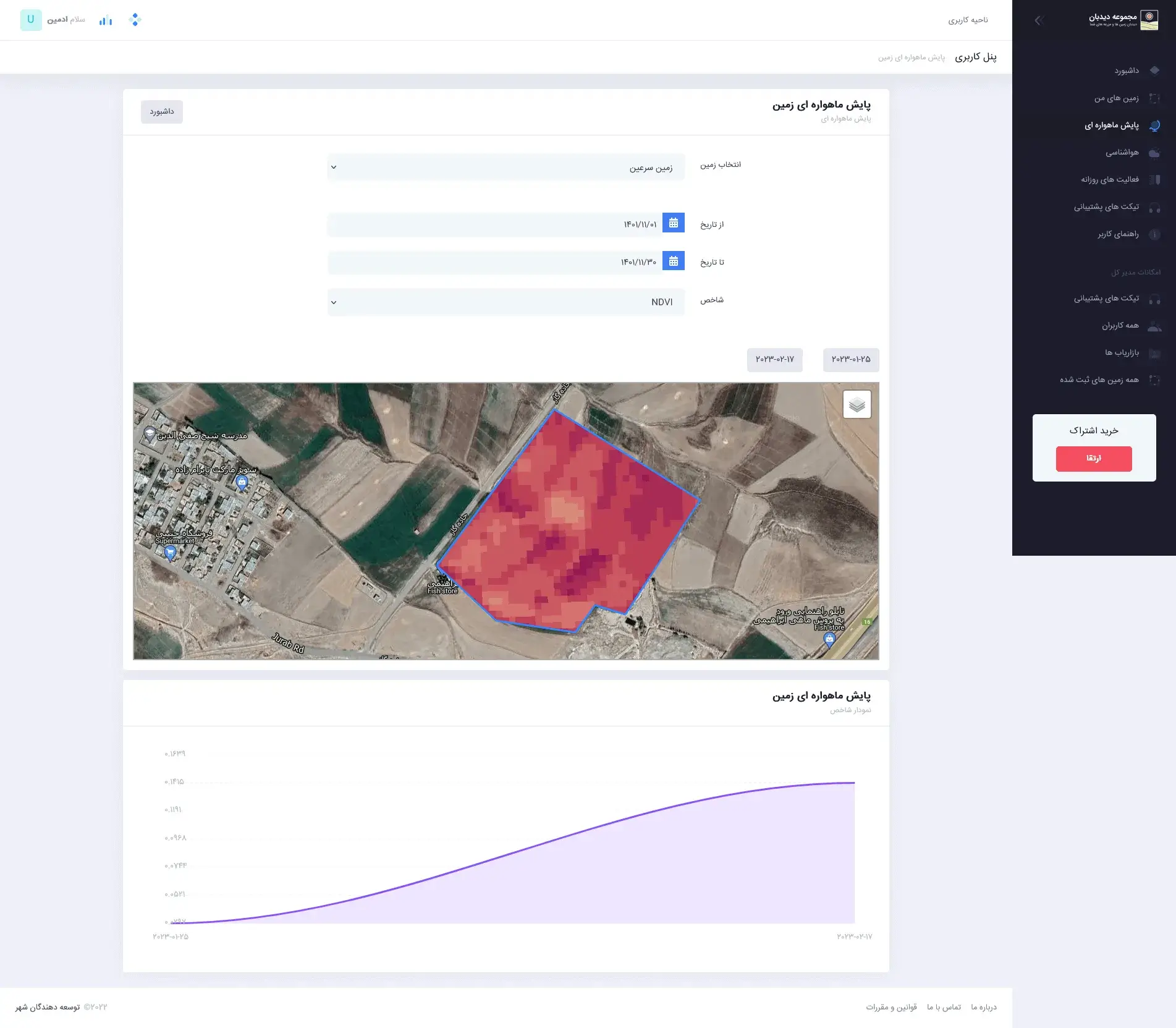Click the bar chart icon in header

(106, 20)
